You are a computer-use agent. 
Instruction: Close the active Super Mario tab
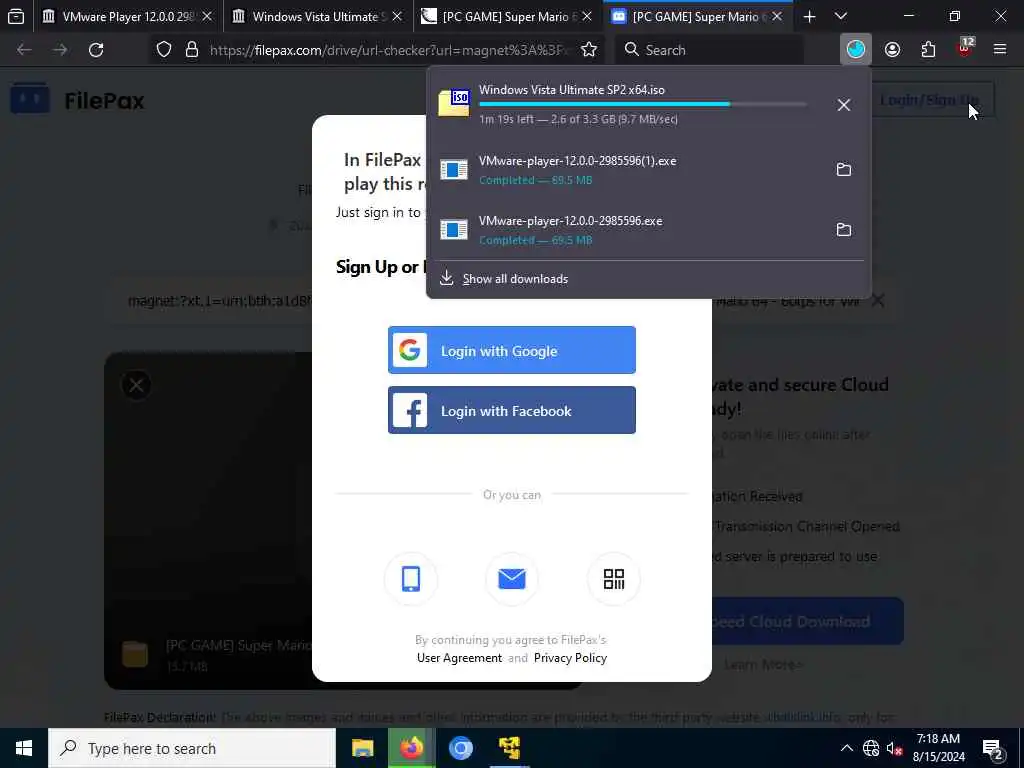tap(777, 16)
